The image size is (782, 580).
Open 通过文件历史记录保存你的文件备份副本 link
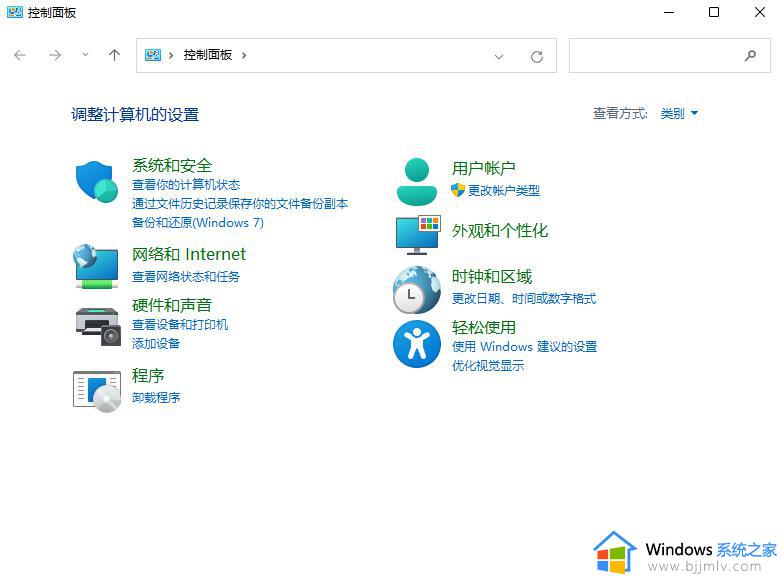tap(240, 203)
